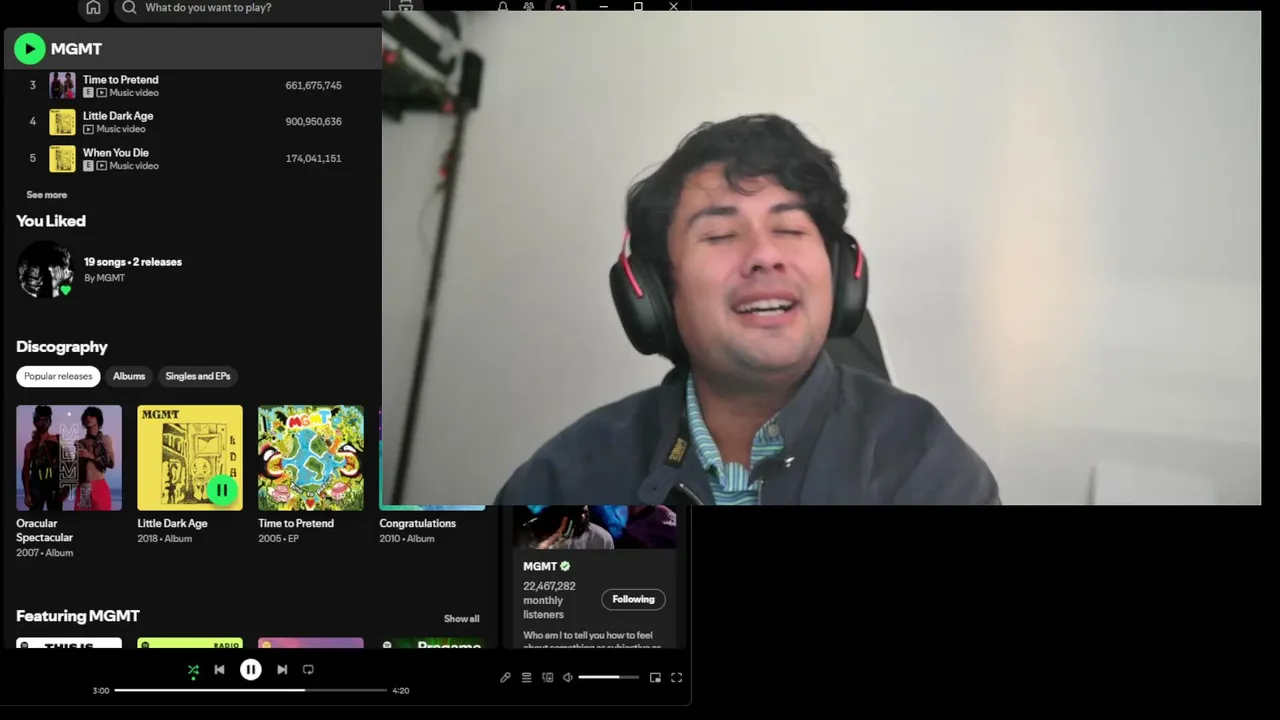Toggle the Following button for MGMT
Viewport: 1280px width, 720px height.
click(633, 599)
